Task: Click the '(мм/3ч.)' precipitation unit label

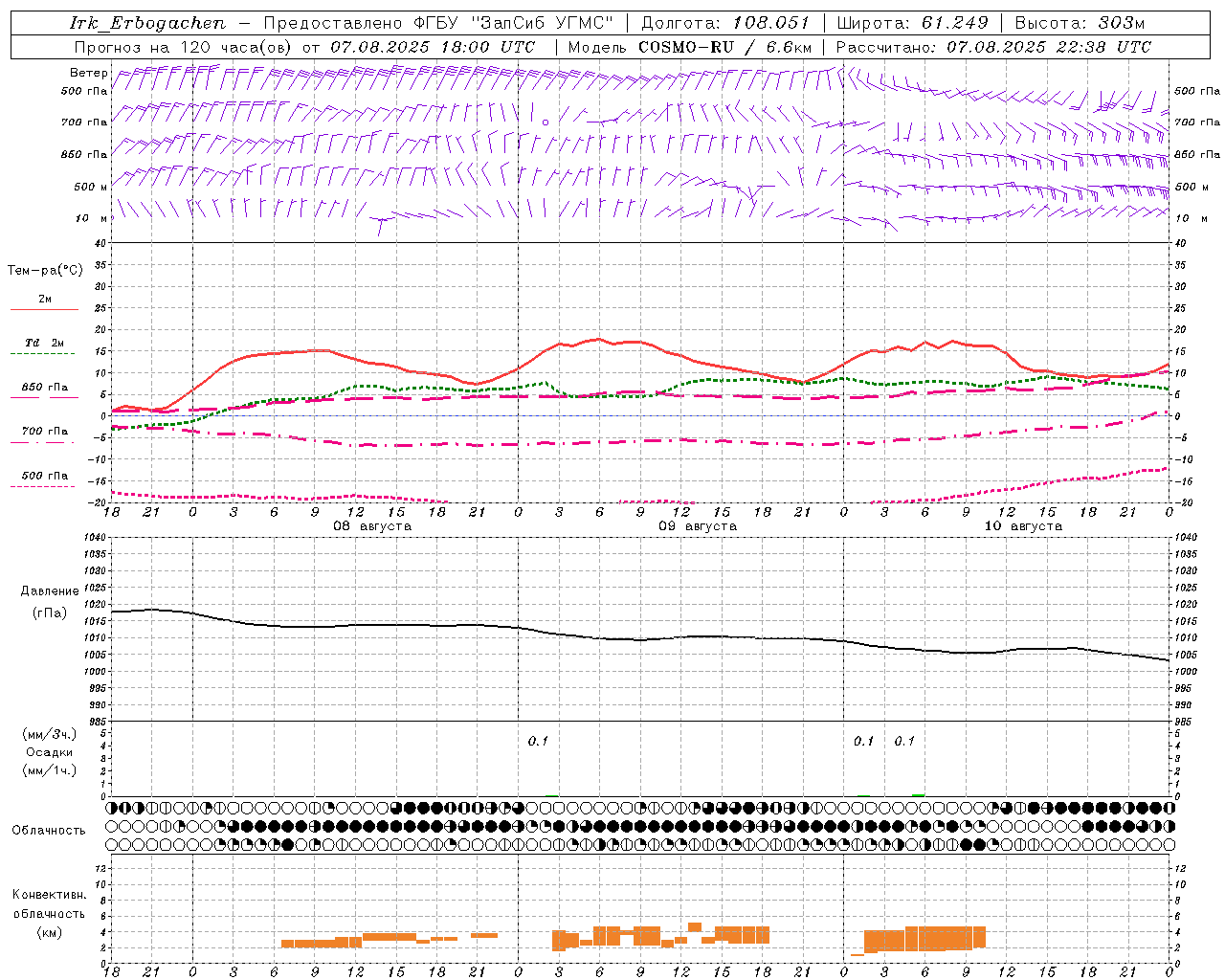Action: click(x=50, y=734)
